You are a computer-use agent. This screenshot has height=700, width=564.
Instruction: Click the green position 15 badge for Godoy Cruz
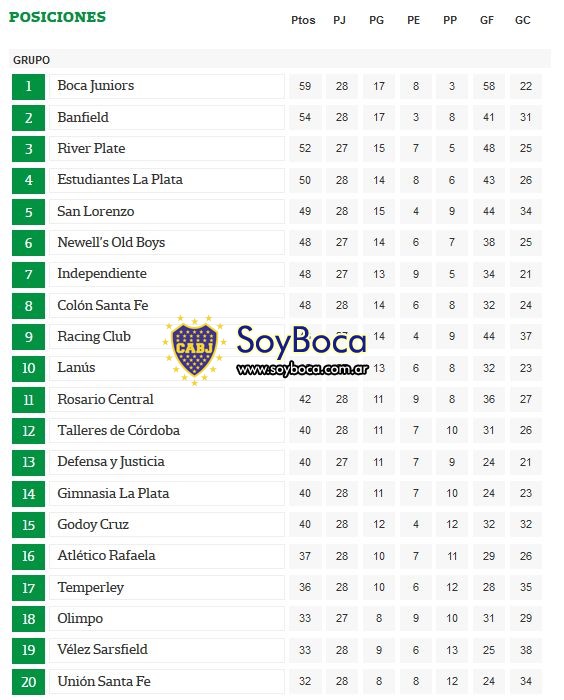point(28,525)
